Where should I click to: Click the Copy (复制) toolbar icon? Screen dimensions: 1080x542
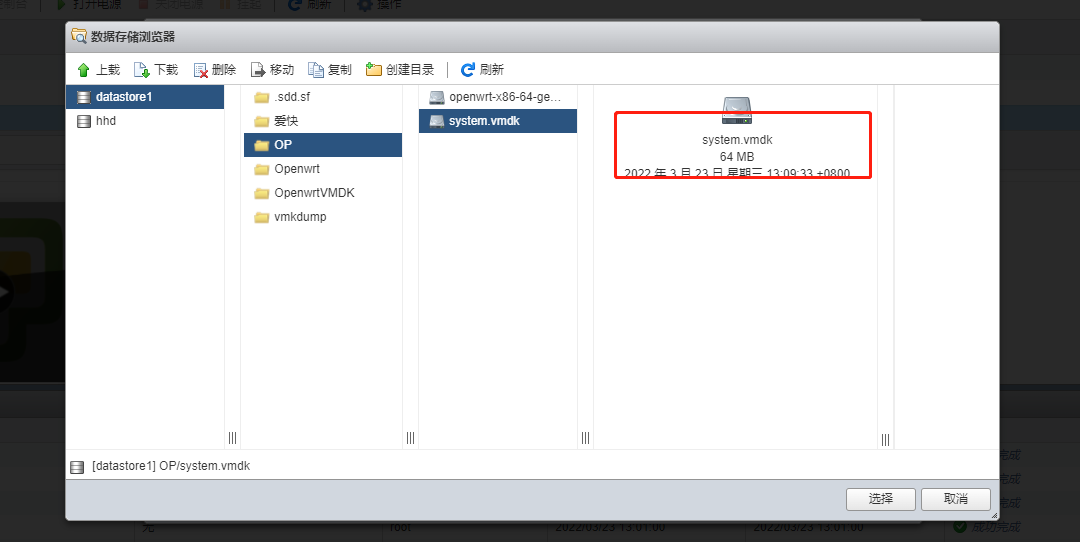(x=316, y=70)
